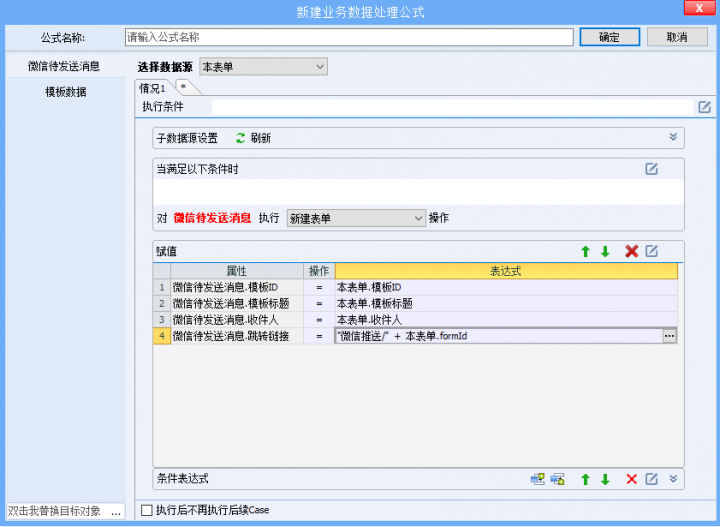The width and height of the screenshot is (720, 527).
Task: Select row 2 number cell
Action: coord(162,303)
